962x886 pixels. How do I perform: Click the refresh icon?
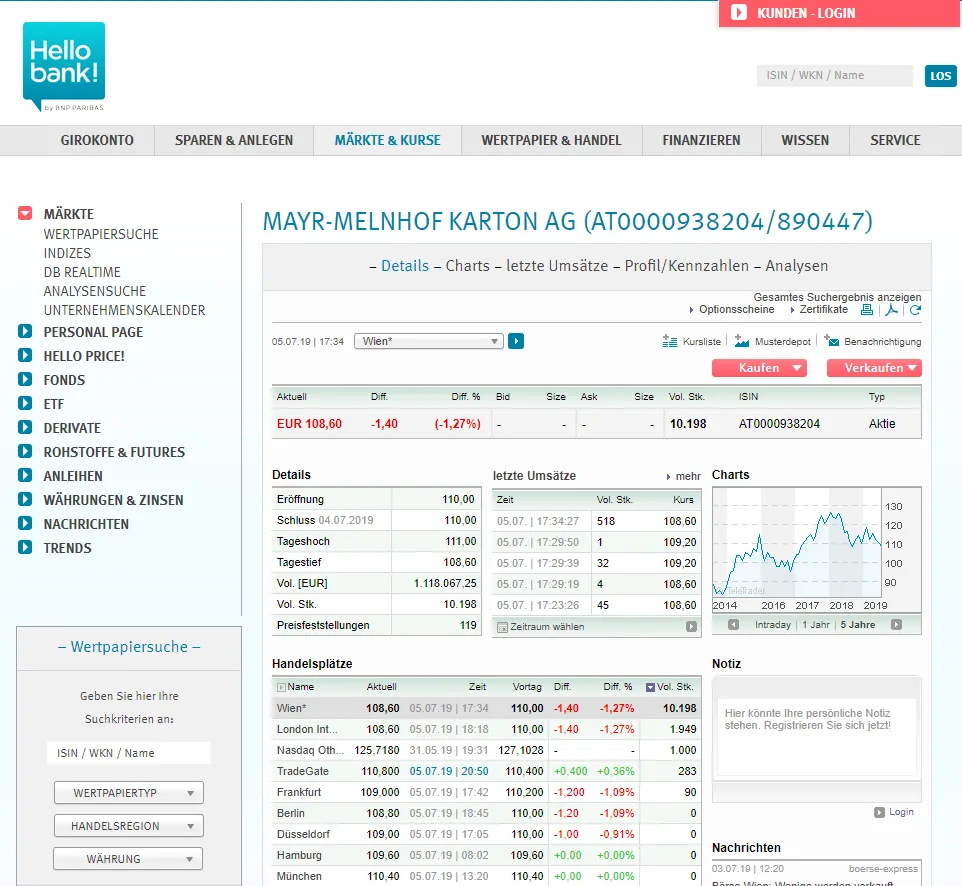click(915, 310)
